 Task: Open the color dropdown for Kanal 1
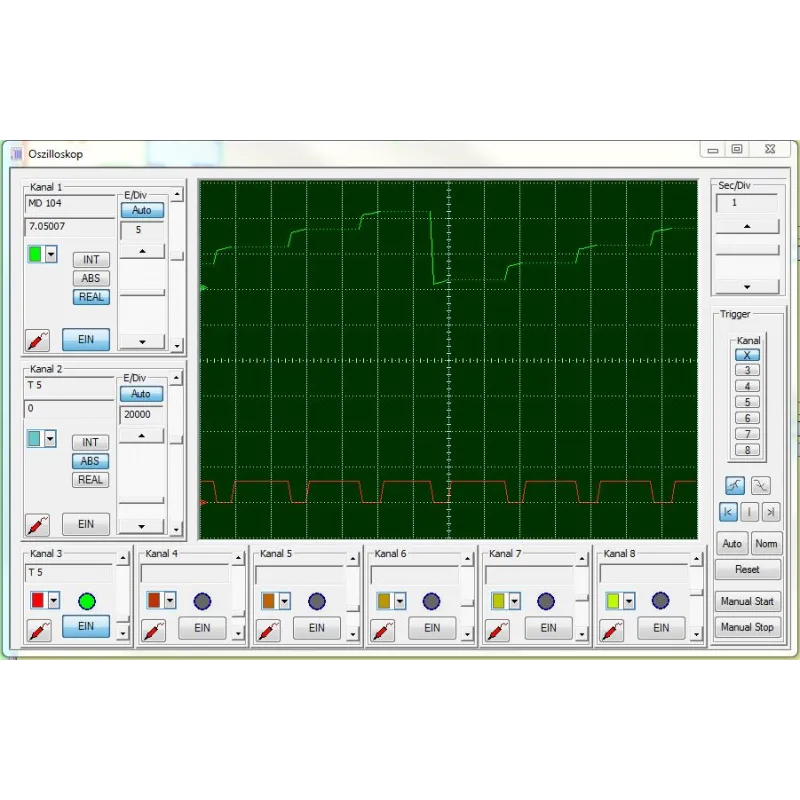click(x=52, y=255)
